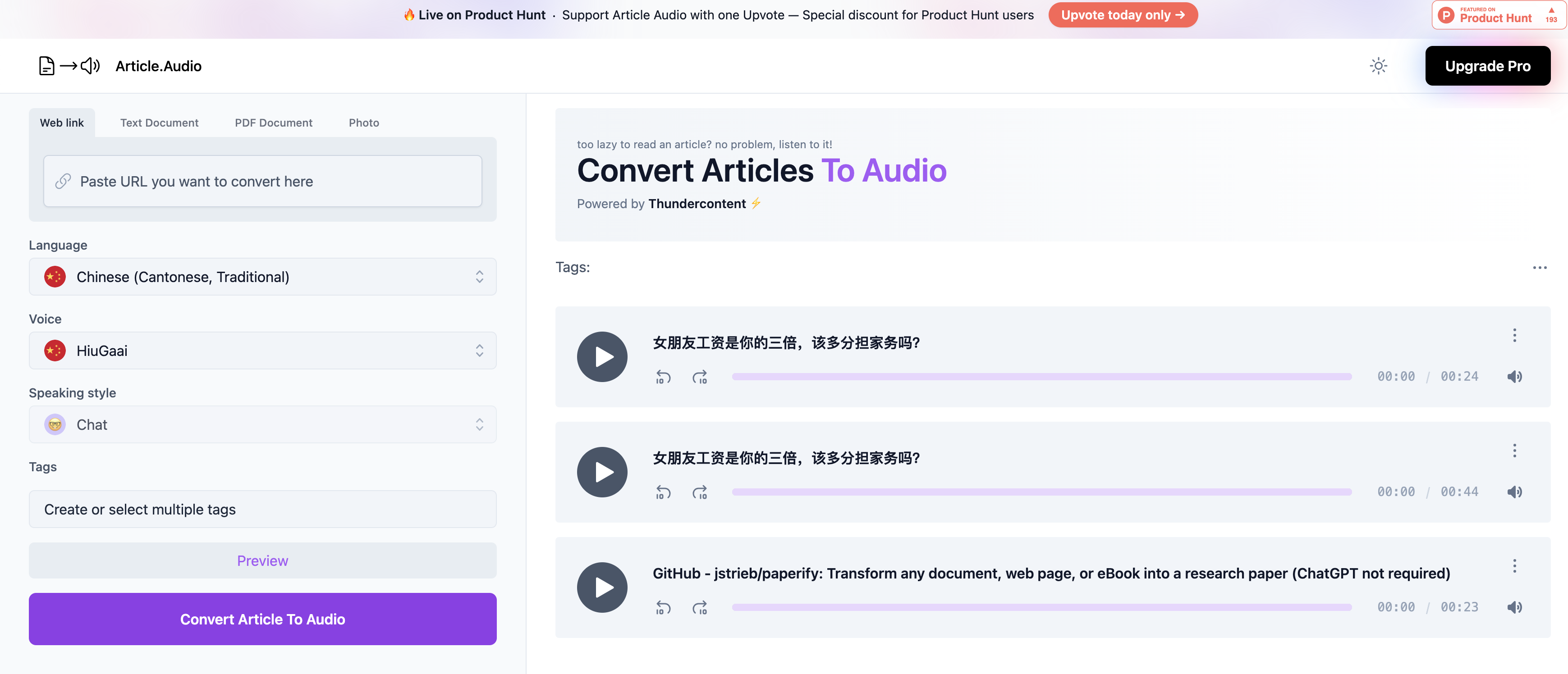Open the vertical dots menu of the 00:24 audio
The image size is (1568, 674).
(x=1514, y=335)
